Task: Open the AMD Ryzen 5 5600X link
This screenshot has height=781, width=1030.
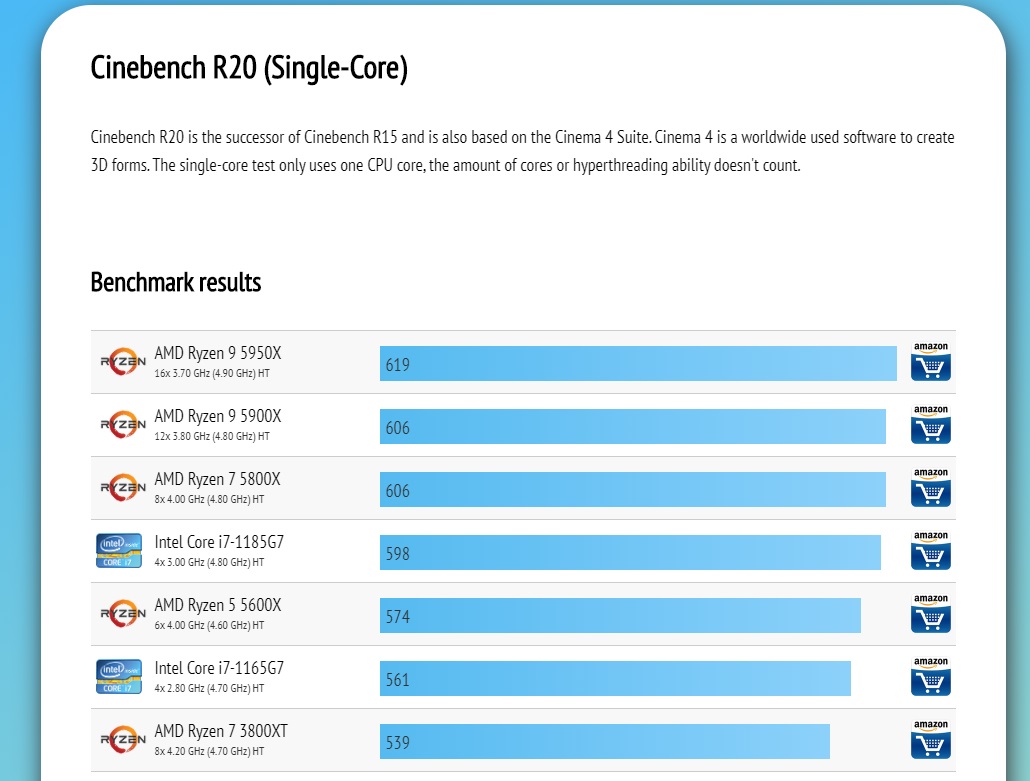Action: click(x=218, y=606)
